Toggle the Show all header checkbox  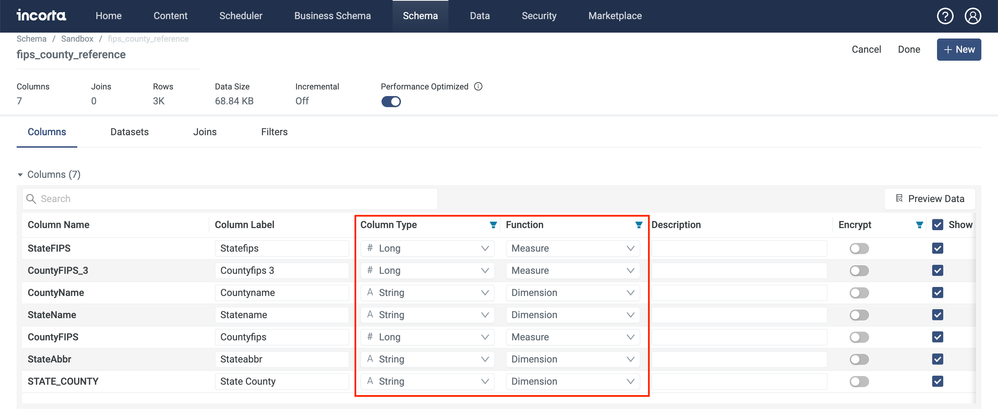tap(937, 225)
